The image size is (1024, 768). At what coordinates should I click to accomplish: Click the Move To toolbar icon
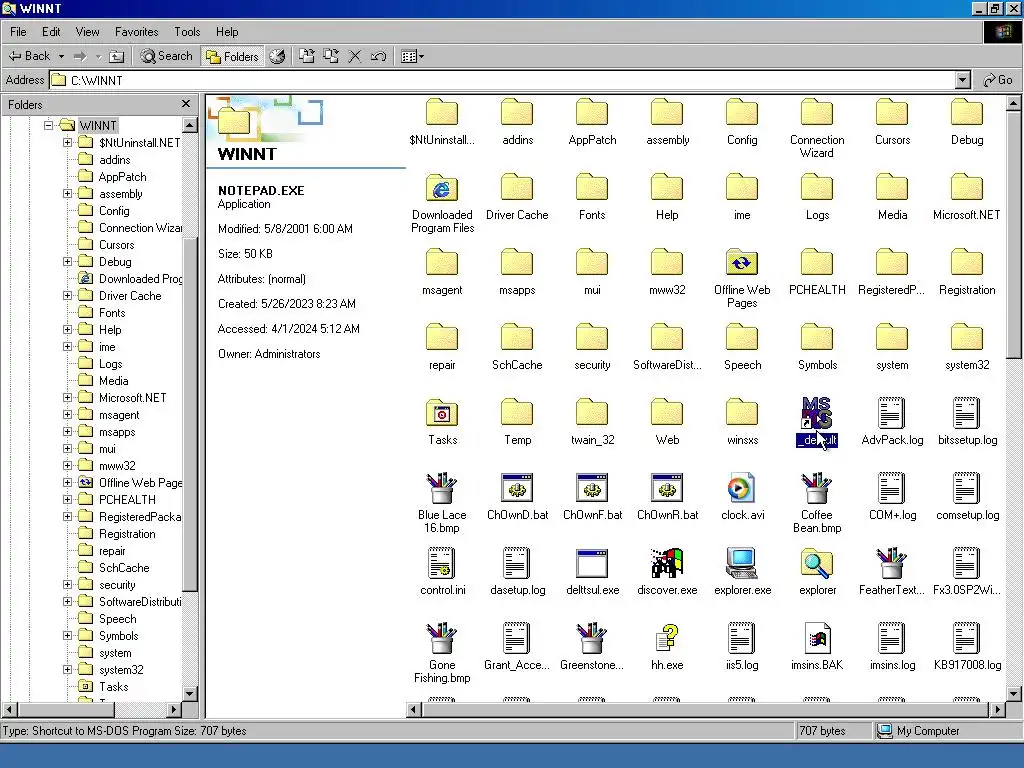(x=306, y=56)
